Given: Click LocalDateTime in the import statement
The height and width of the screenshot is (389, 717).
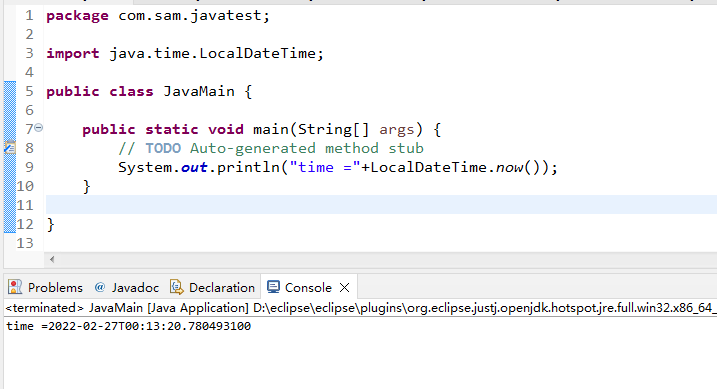Looking at the screenshot, I should (257, 53).
